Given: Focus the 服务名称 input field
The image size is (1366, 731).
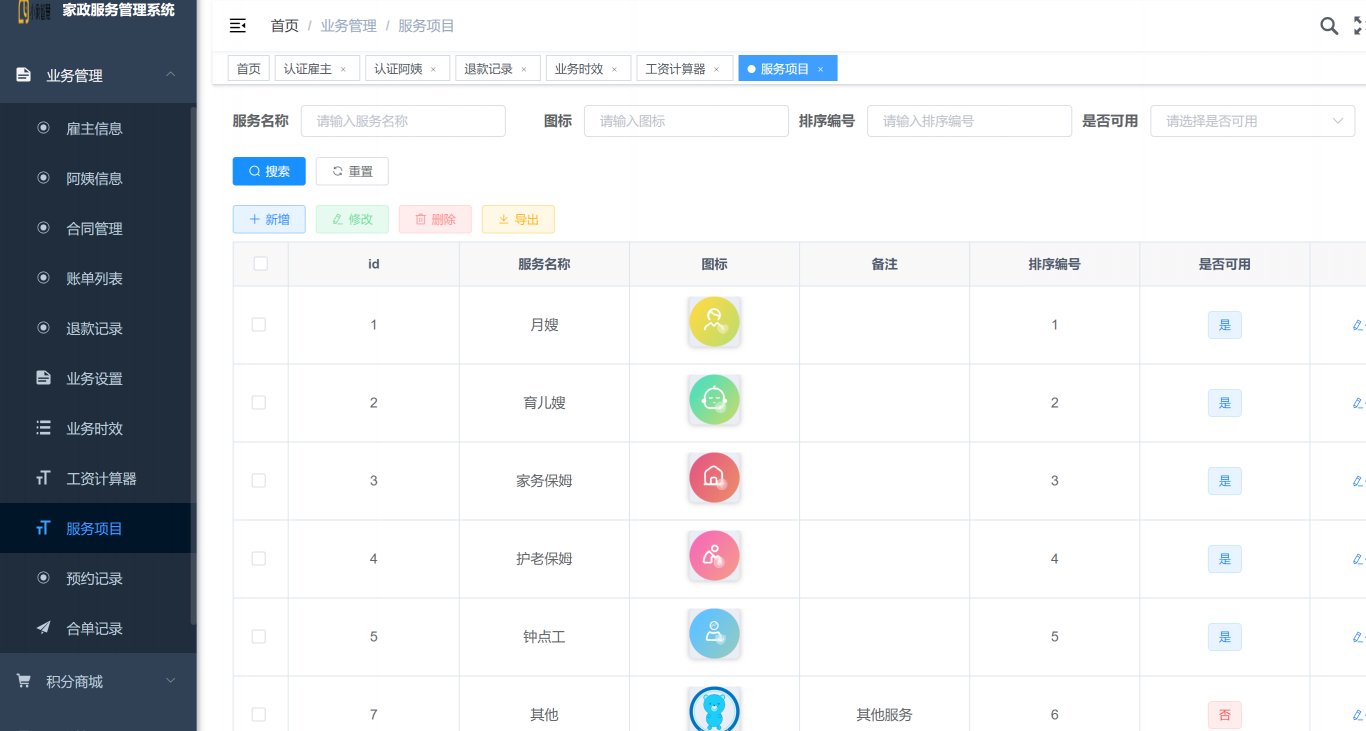Looking at the screenshot, I should point(403,121).
